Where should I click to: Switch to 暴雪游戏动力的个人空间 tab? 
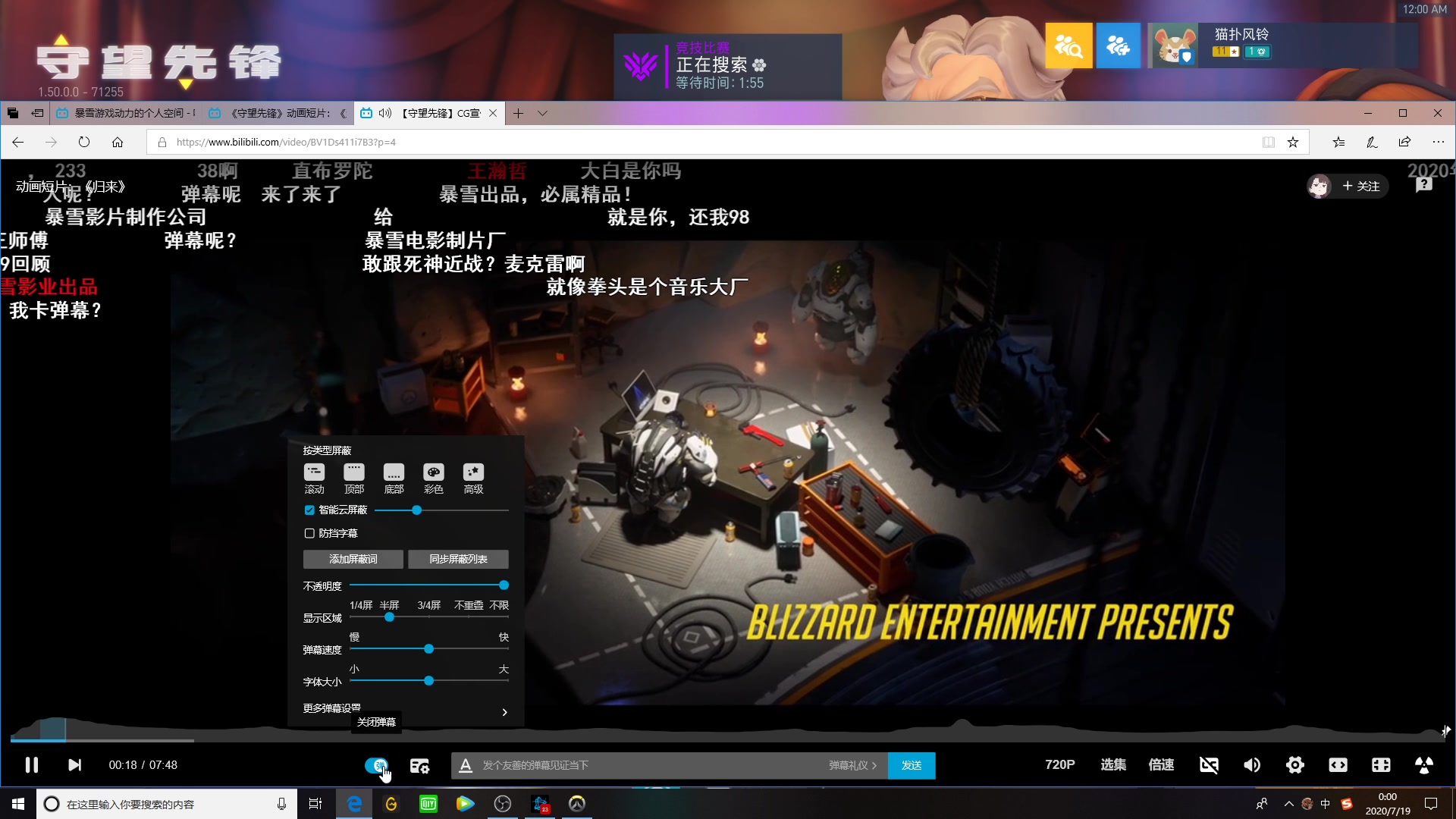coord(125,113)
